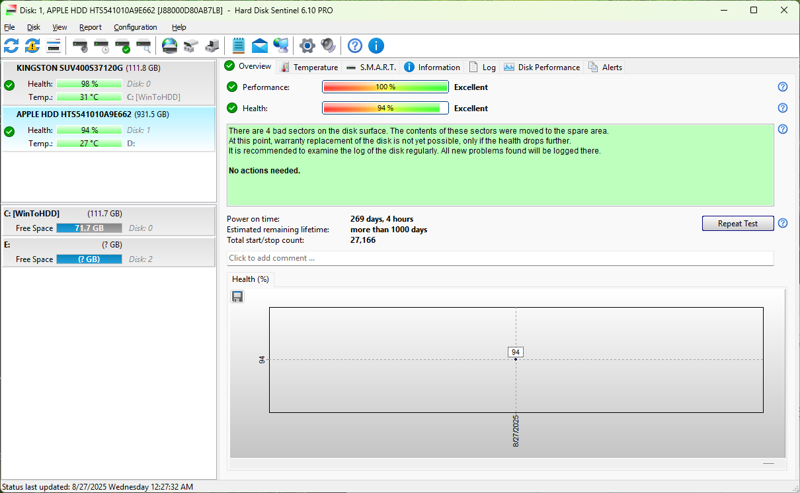Switch to the Alerts tab

point(605,67)
